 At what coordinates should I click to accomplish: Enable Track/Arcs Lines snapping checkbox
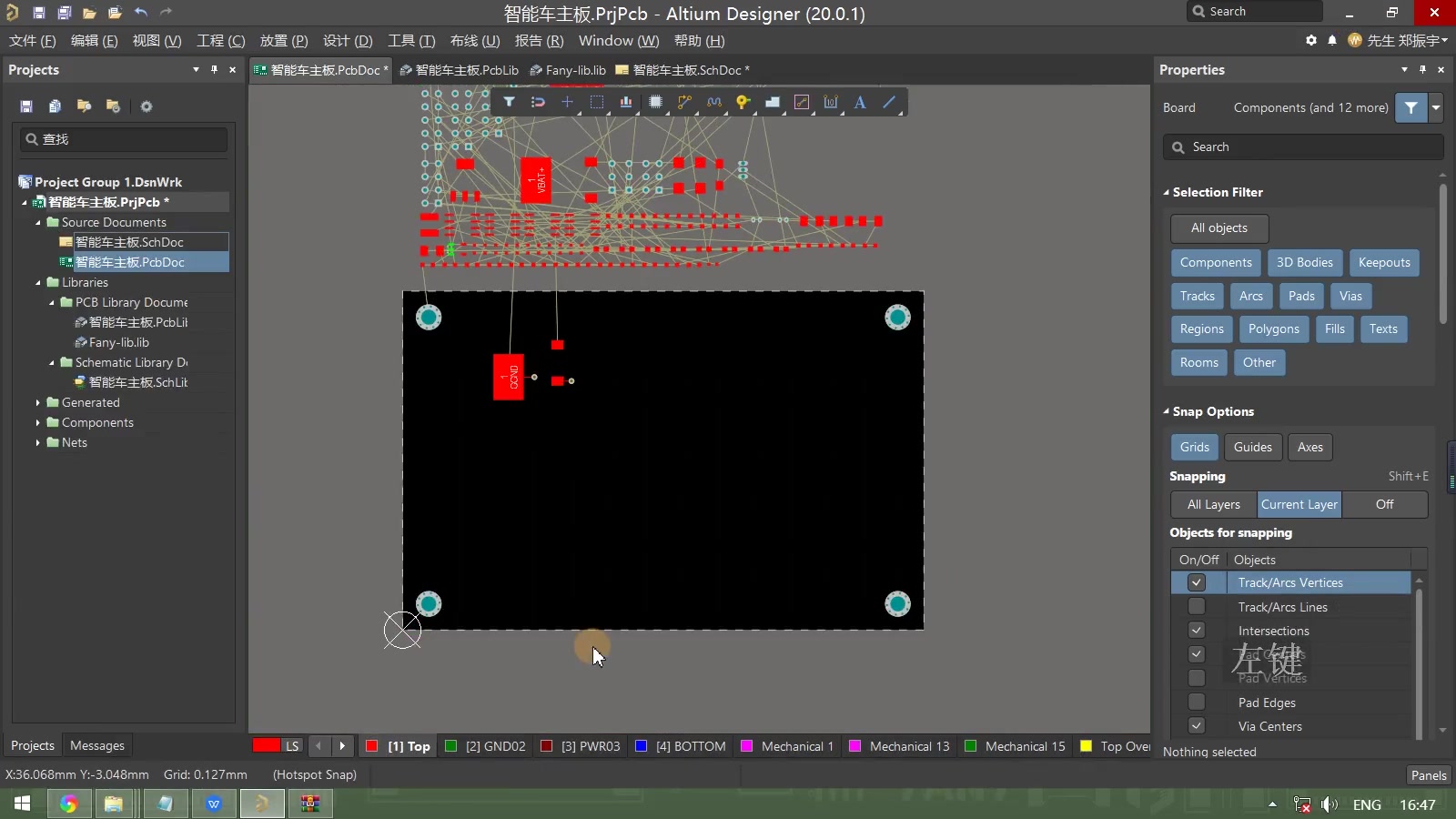1197,606
